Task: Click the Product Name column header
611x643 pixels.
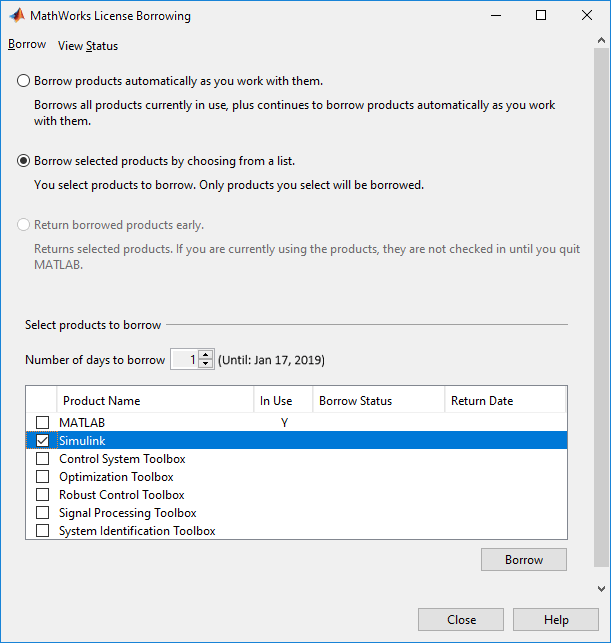Action: point(101,401)
